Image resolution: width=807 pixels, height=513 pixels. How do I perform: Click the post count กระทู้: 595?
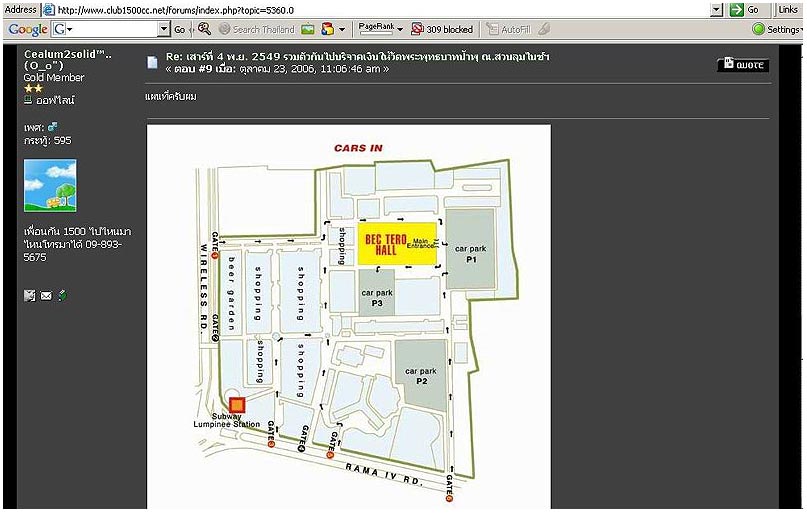click(x=47, y=140)
